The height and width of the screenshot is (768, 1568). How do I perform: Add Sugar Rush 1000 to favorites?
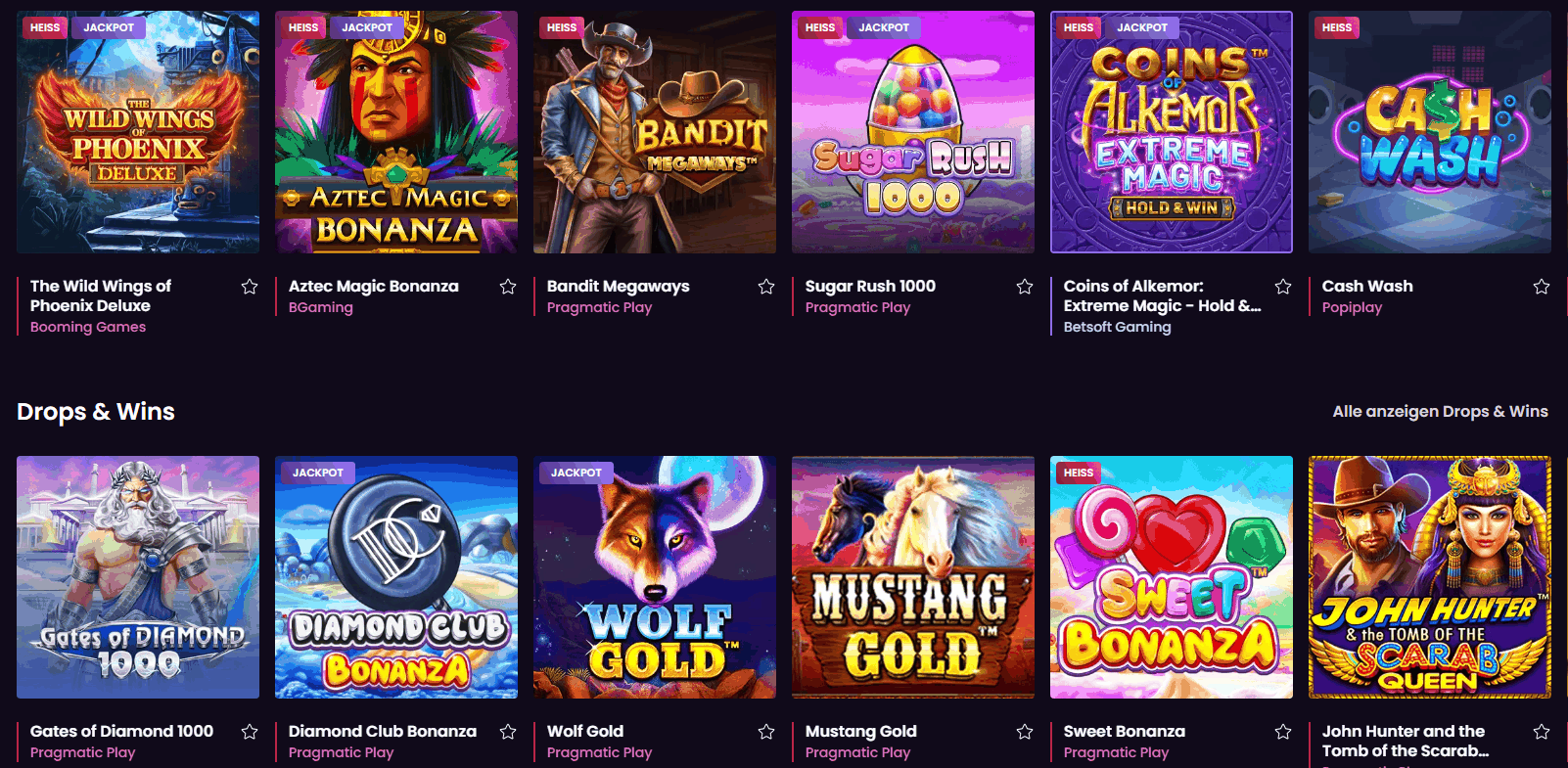click(x=1025, y=287)
